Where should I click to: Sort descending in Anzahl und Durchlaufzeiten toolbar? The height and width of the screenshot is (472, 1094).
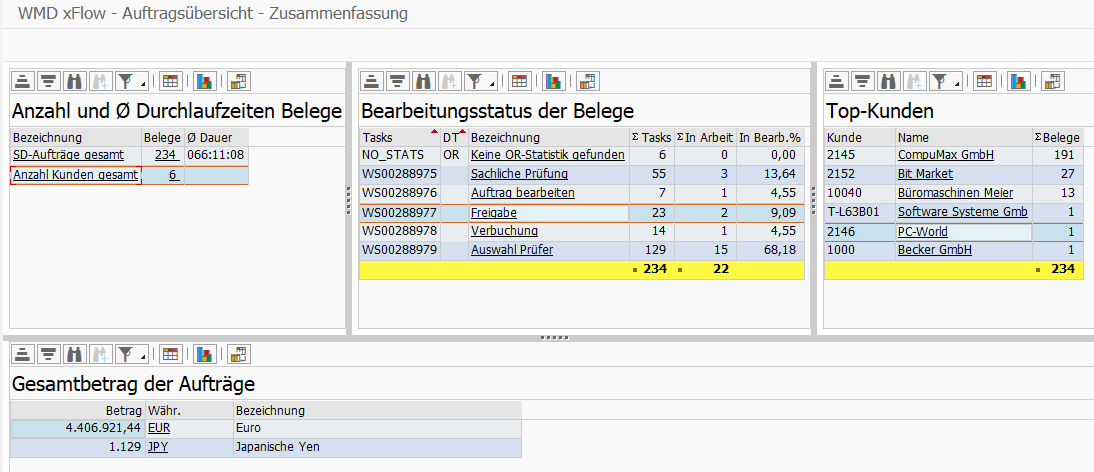[48, 81]
